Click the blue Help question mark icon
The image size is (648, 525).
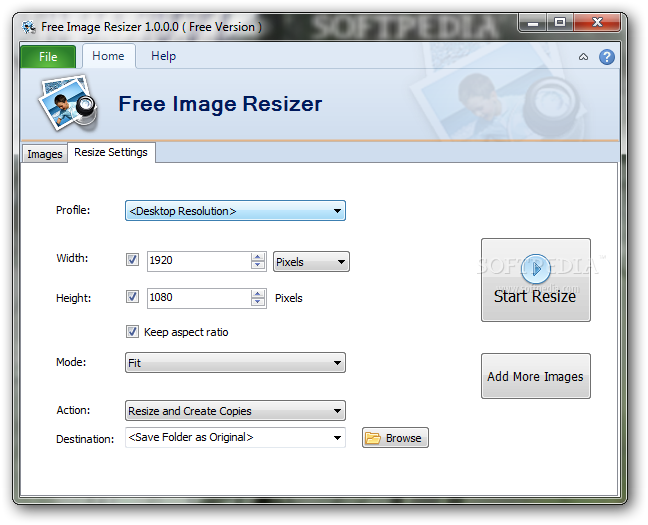[606, 57]
